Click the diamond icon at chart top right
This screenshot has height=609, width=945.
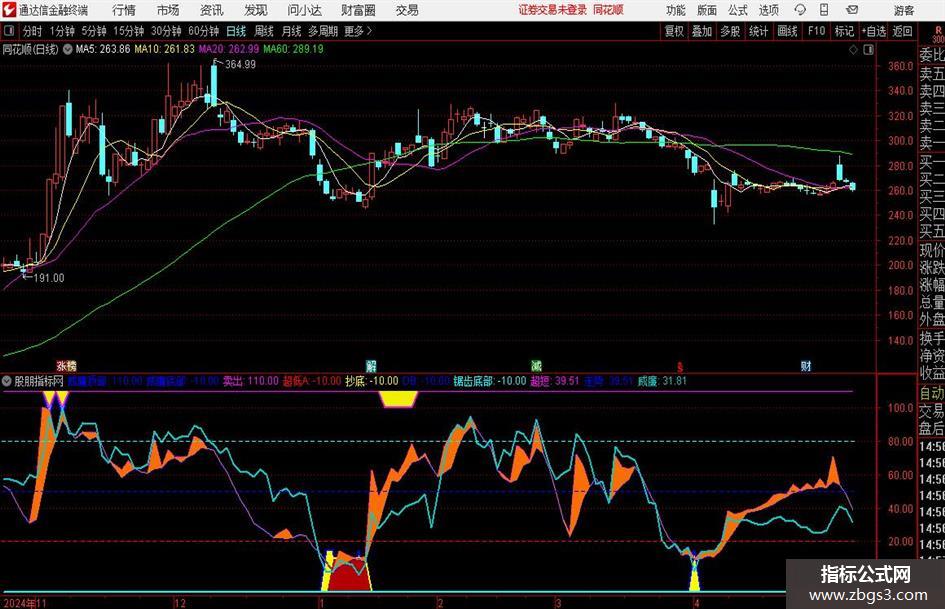[x=853, y=50]
